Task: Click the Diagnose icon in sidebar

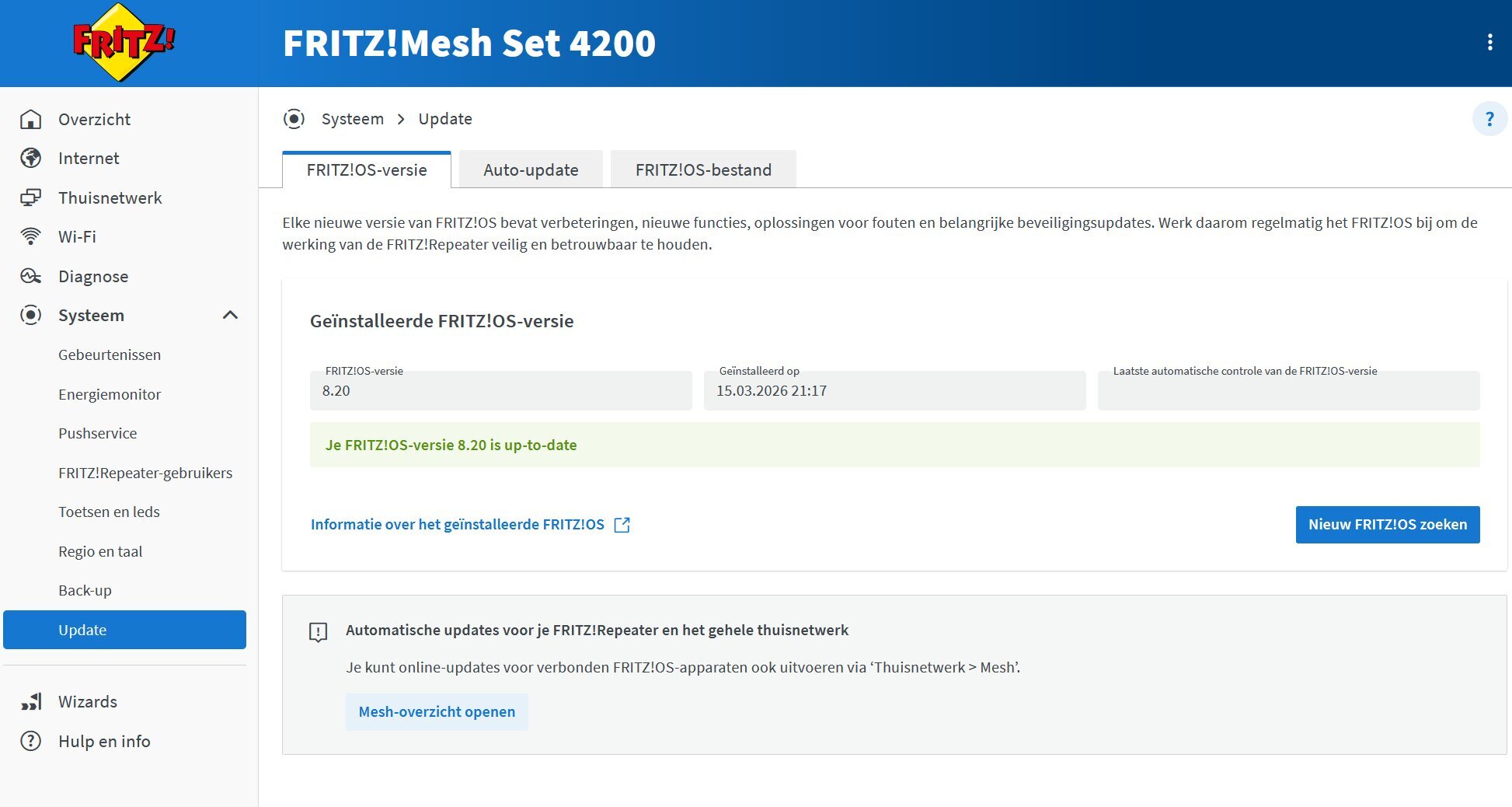Action: tap(31, 276)
